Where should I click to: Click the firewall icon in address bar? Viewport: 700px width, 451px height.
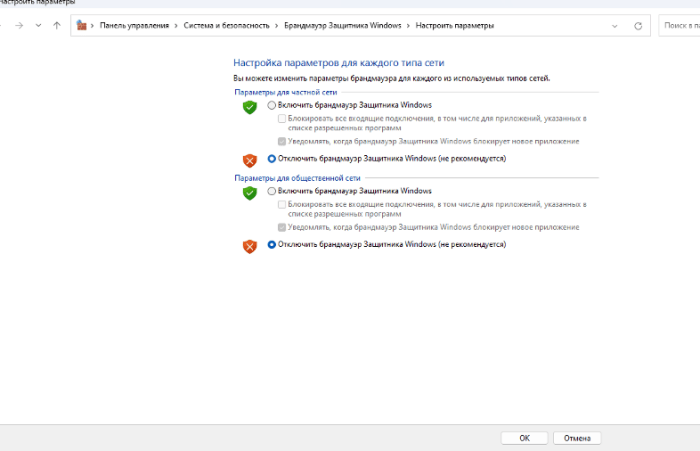click(x=81, y=25)
